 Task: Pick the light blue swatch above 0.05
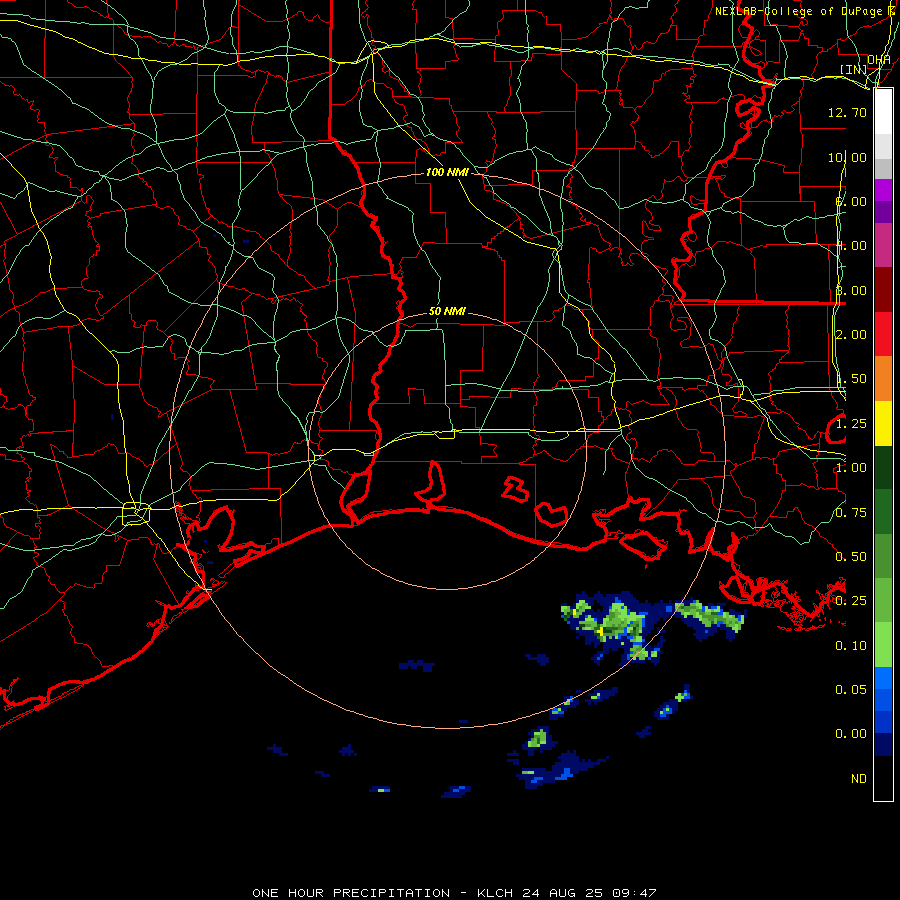click(x=883, y=678)
